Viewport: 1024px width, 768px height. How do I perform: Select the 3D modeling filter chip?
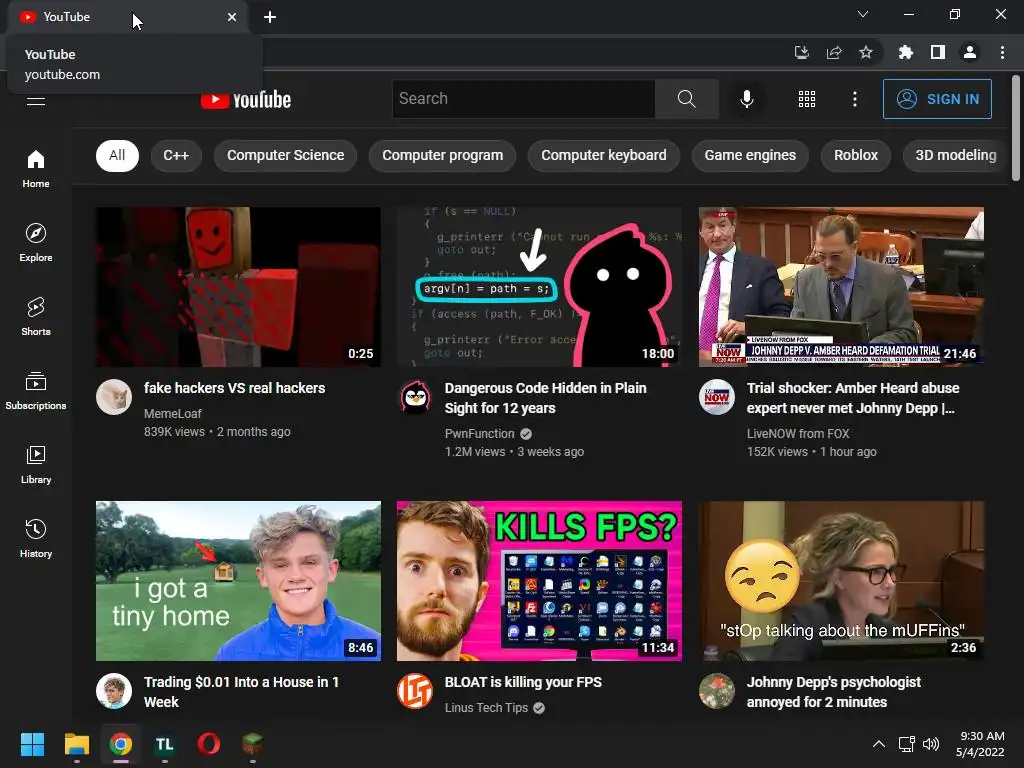click(955, 155)
